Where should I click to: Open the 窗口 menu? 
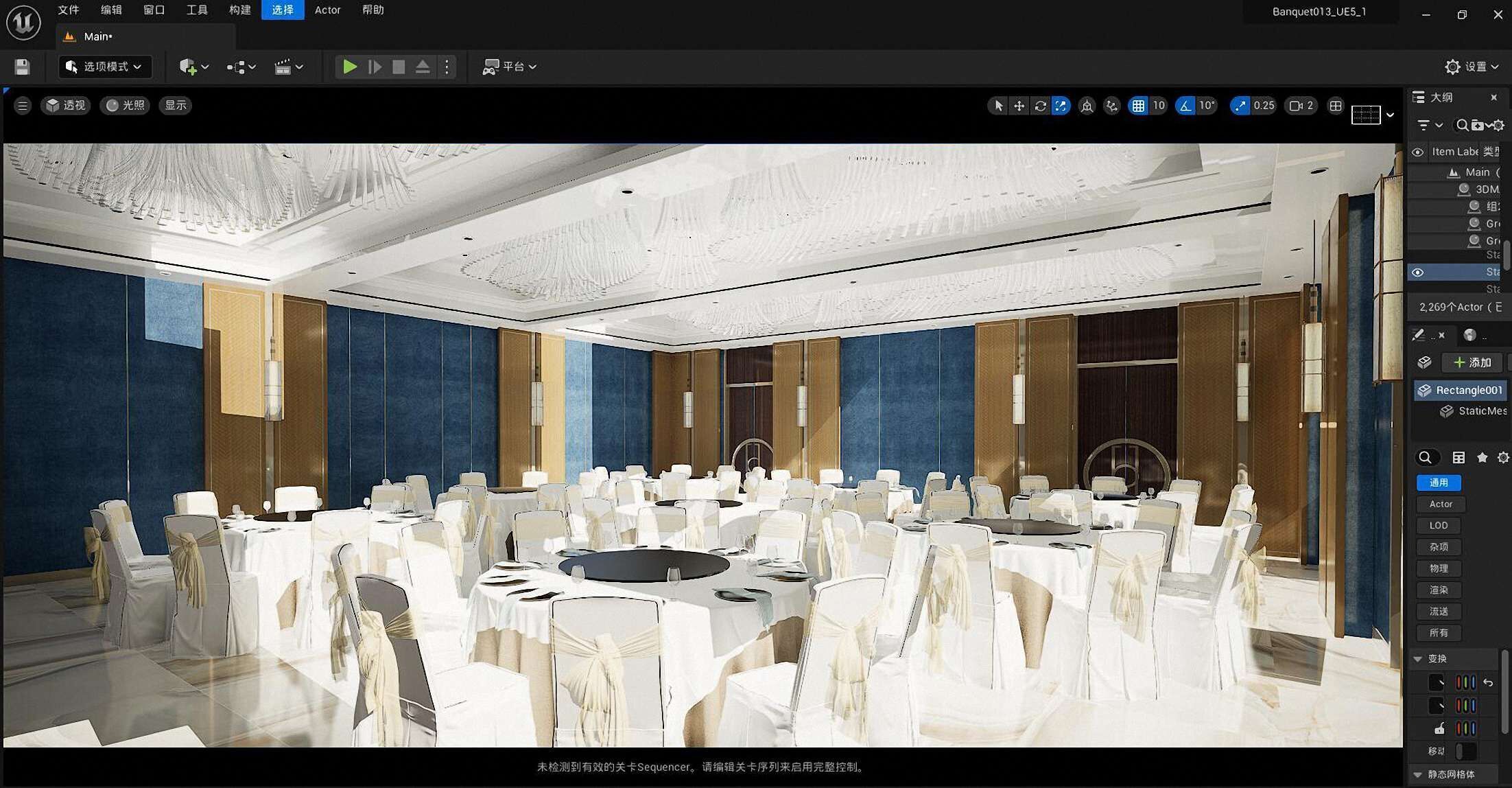point(154,10)
